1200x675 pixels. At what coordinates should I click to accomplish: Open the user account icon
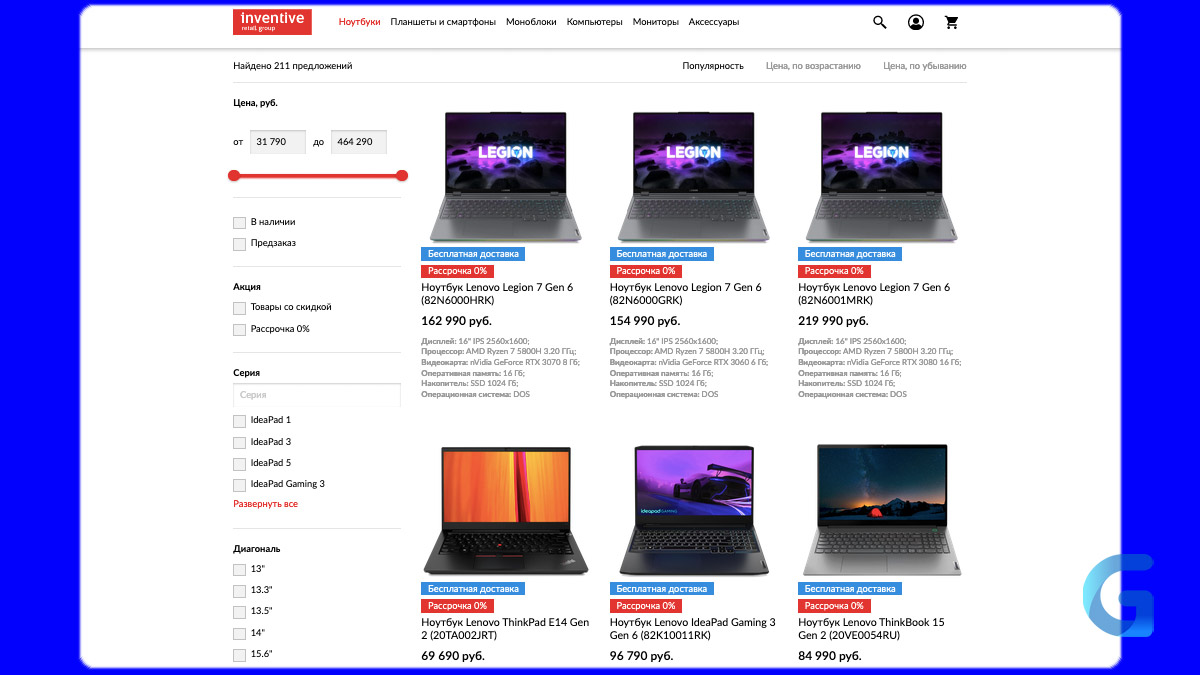pyautogui.click(x=916, y=22)
